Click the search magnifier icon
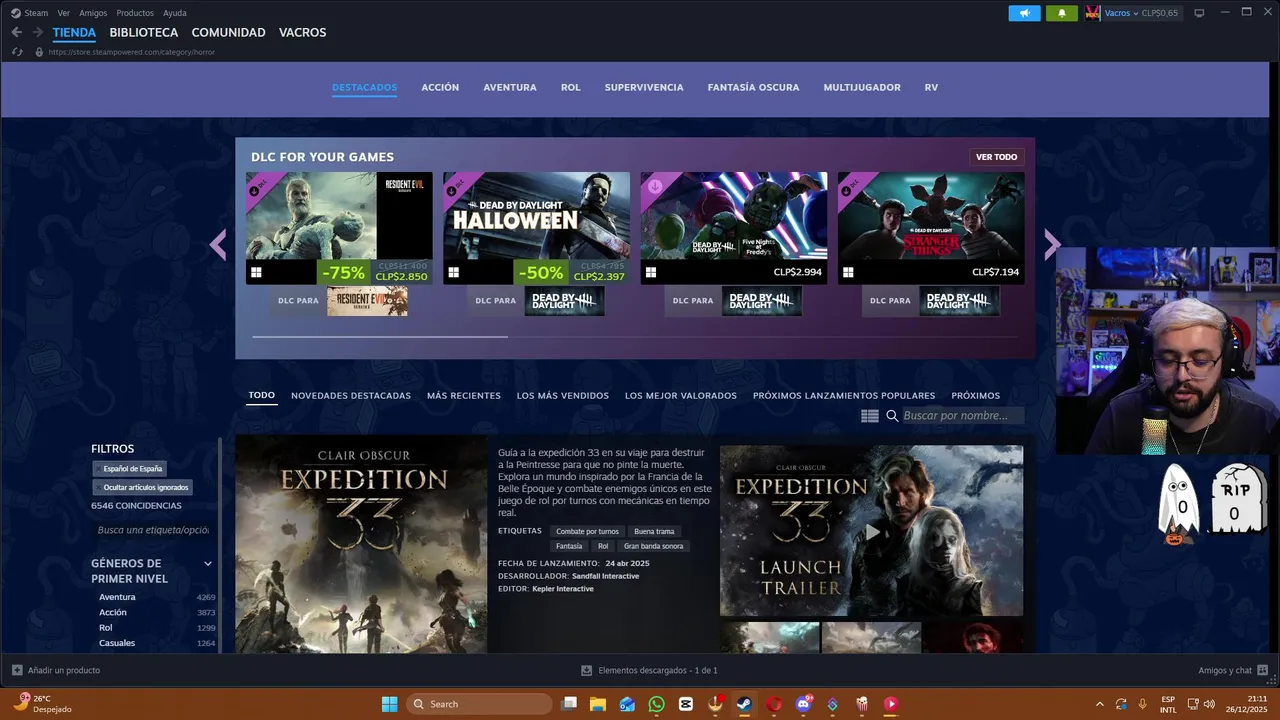 pyautogui.click(x=892, y=416)
